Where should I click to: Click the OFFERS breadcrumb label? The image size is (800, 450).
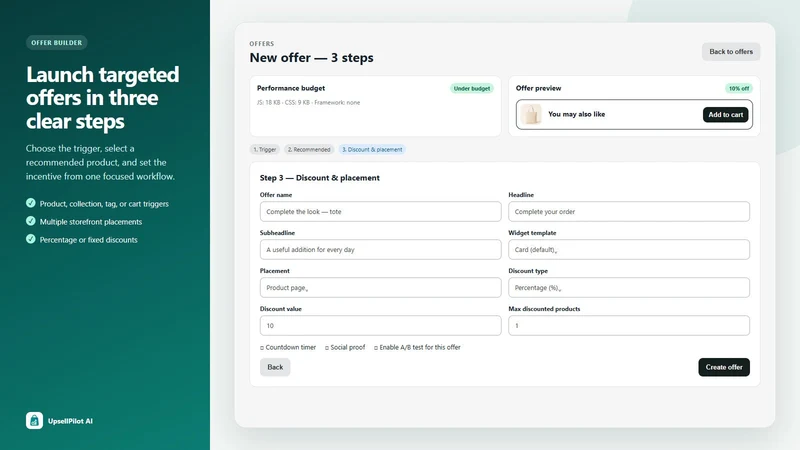[x=262, y=44]
